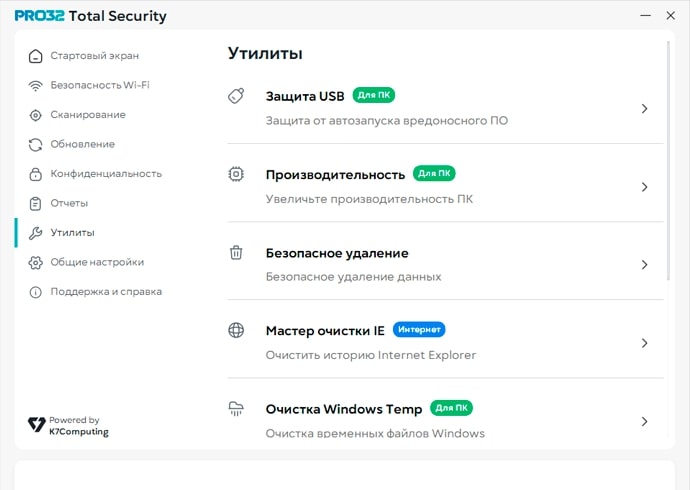Open Очистка Windows Temp utility title
The width and height of the screenshot is (690, 490).
tap(344, 409)
